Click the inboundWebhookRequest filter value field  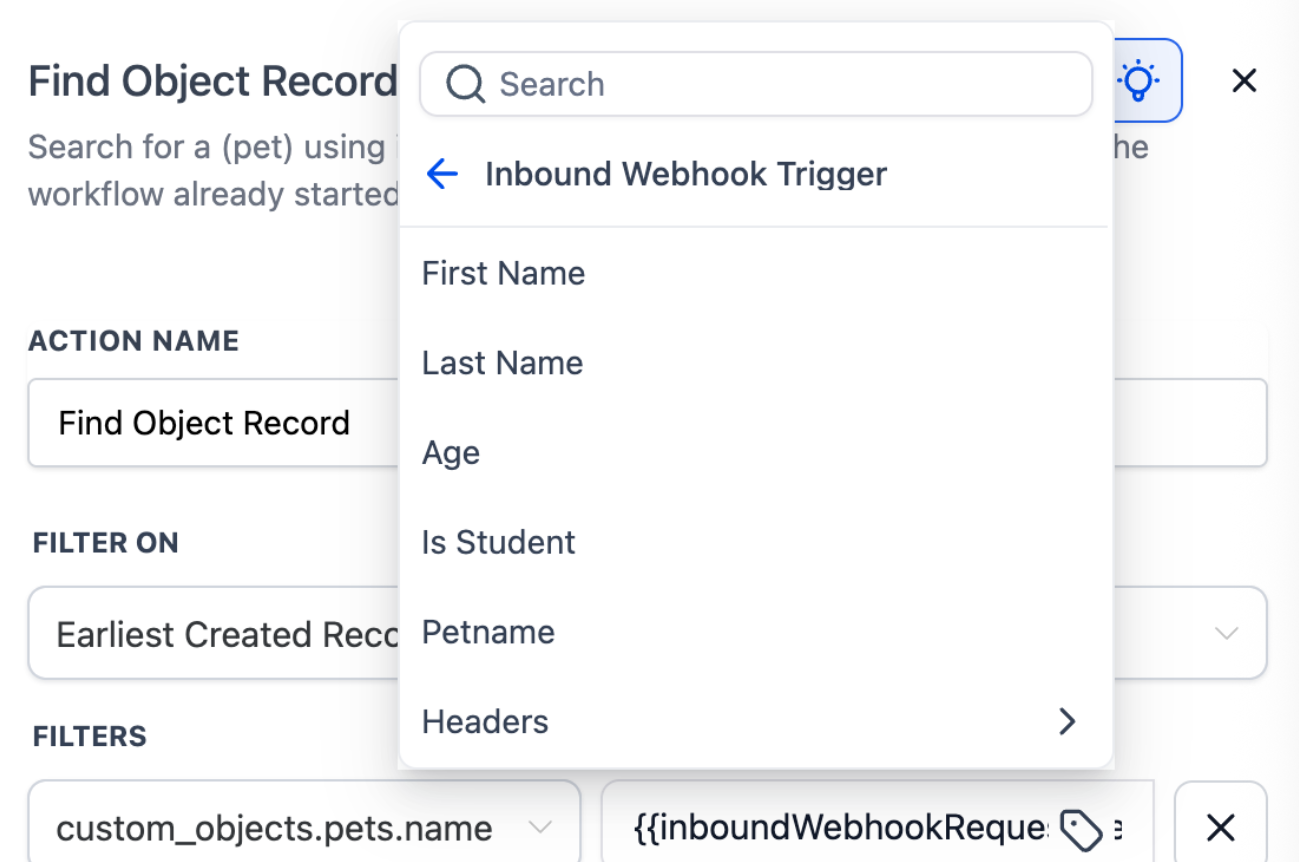[840, 827]
